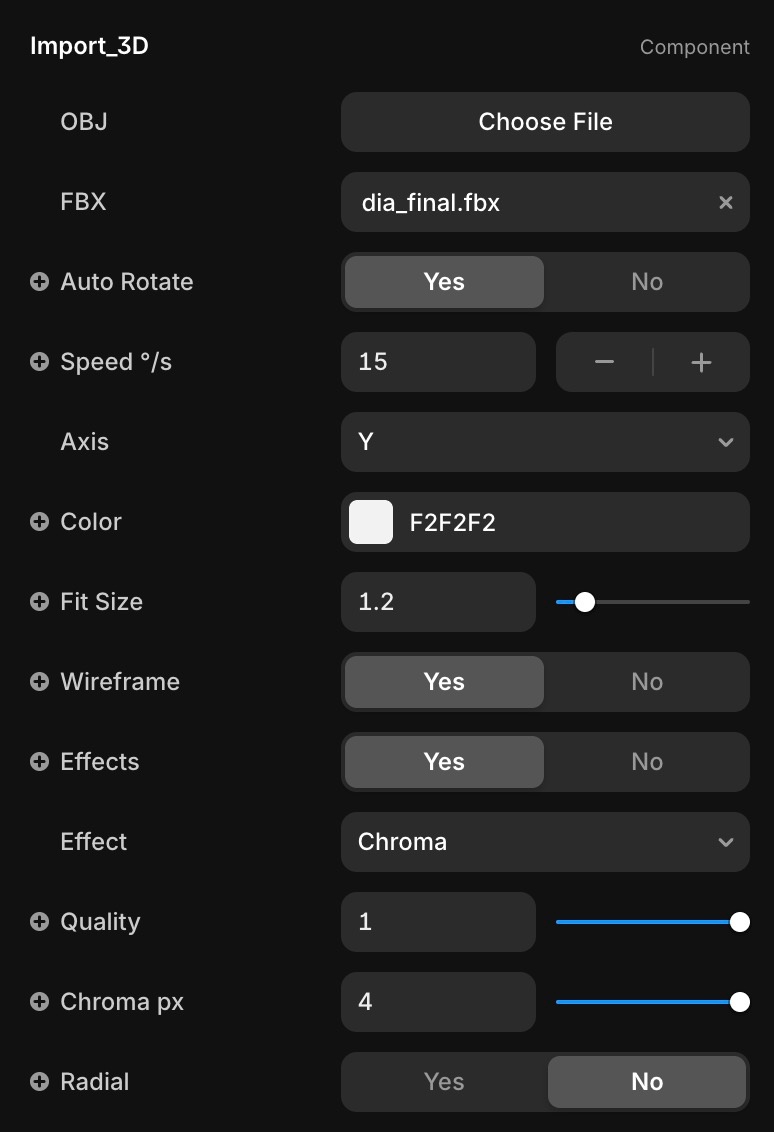Screen dimensions: 774x1132
Task: Click the plus icon next to Effects
Action: (39, 762)
